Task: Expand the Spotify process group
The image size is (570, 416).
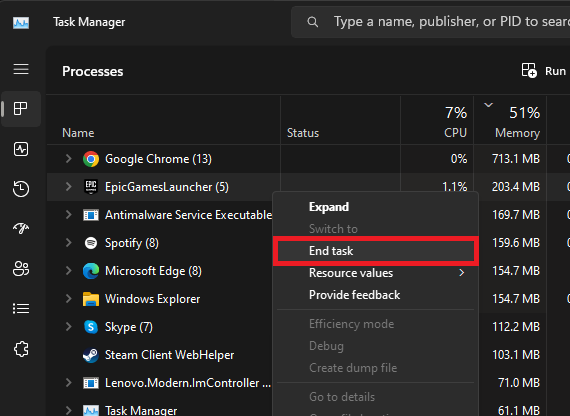Action: 68,243
